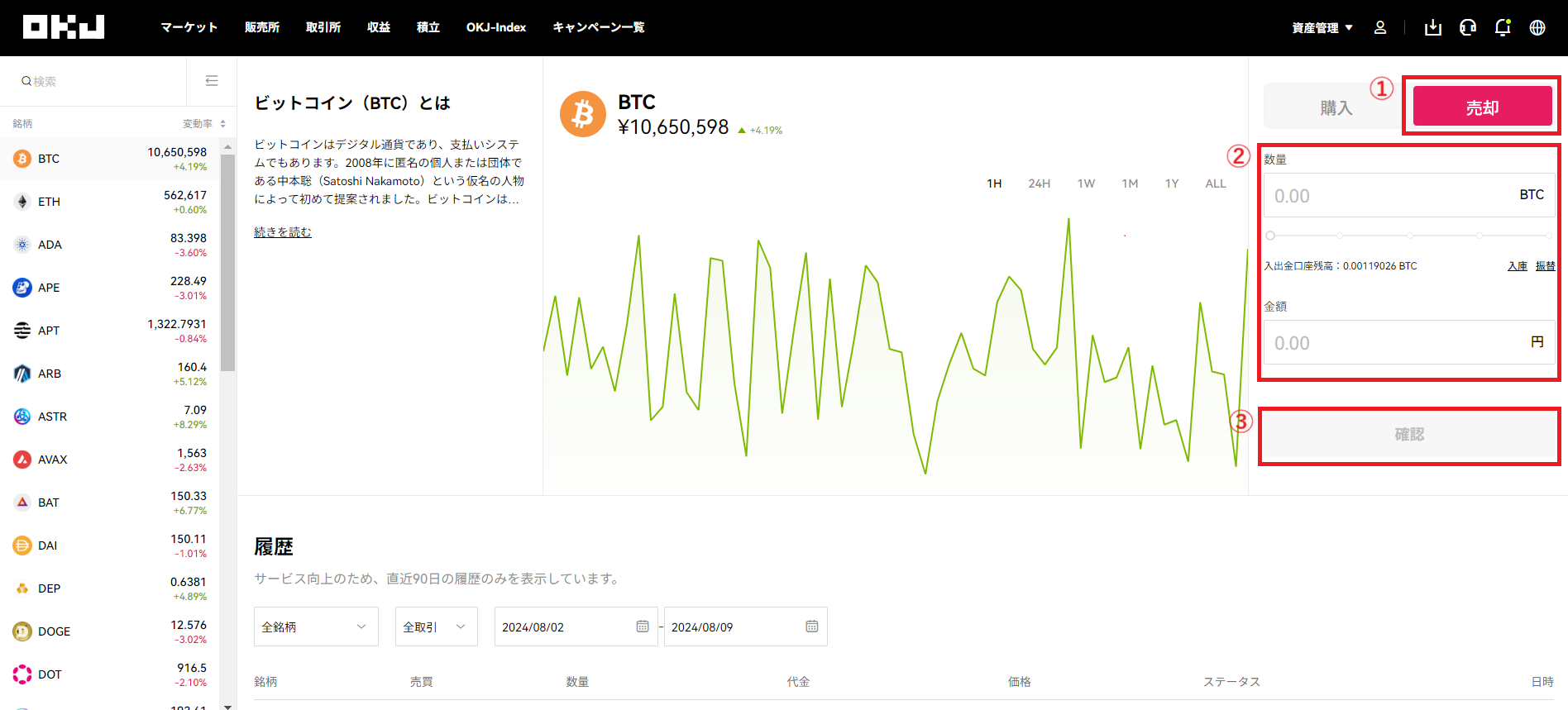Click the coin list scroll up arrow
This screenshot has height=710, width=1568.
(x=227, y=146)
